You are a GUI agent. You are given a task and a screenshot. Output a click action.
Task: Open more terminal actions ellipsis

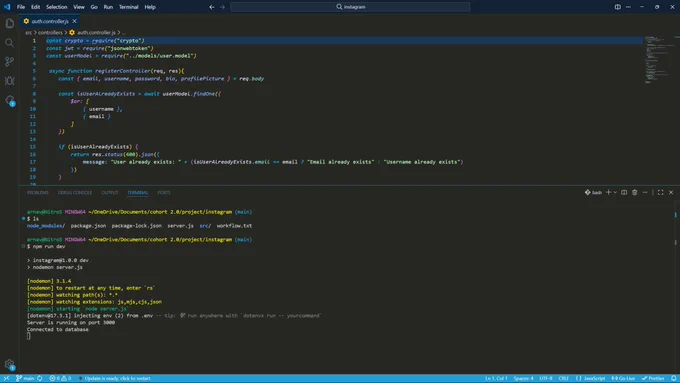click(x=645, y=192)
